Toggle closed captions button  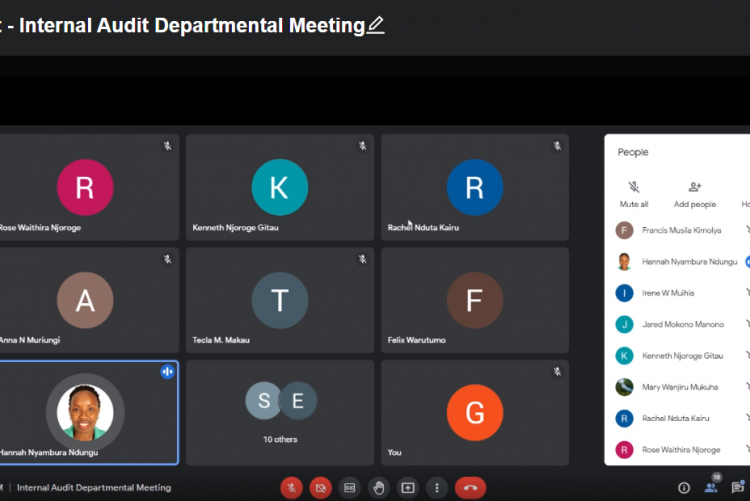click(349, 488)
